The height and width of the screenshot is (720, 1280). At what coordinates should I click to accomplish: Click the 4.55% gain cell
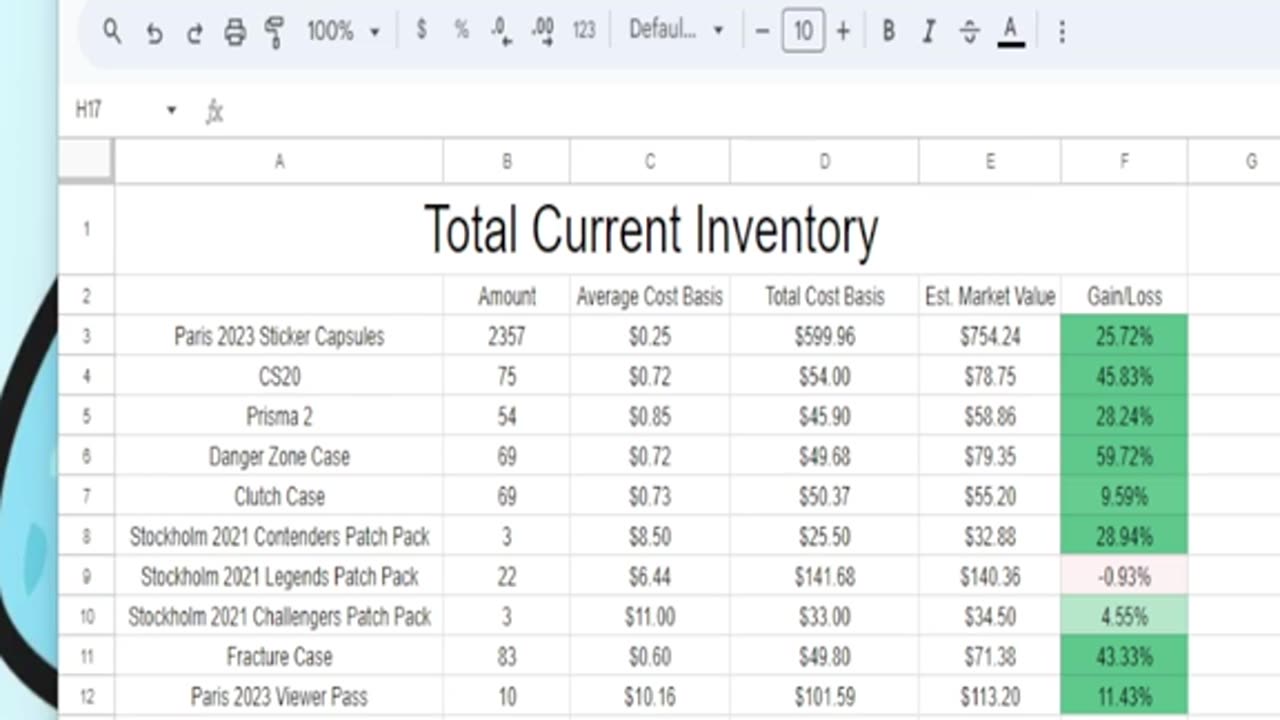point(1124,616)
